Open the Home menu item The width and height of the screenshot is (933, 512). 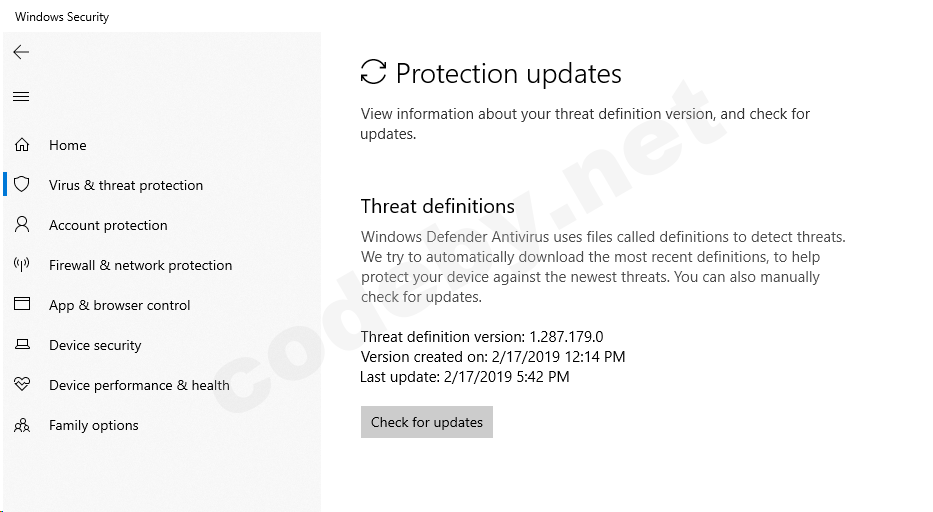click(x=68, y=145)
